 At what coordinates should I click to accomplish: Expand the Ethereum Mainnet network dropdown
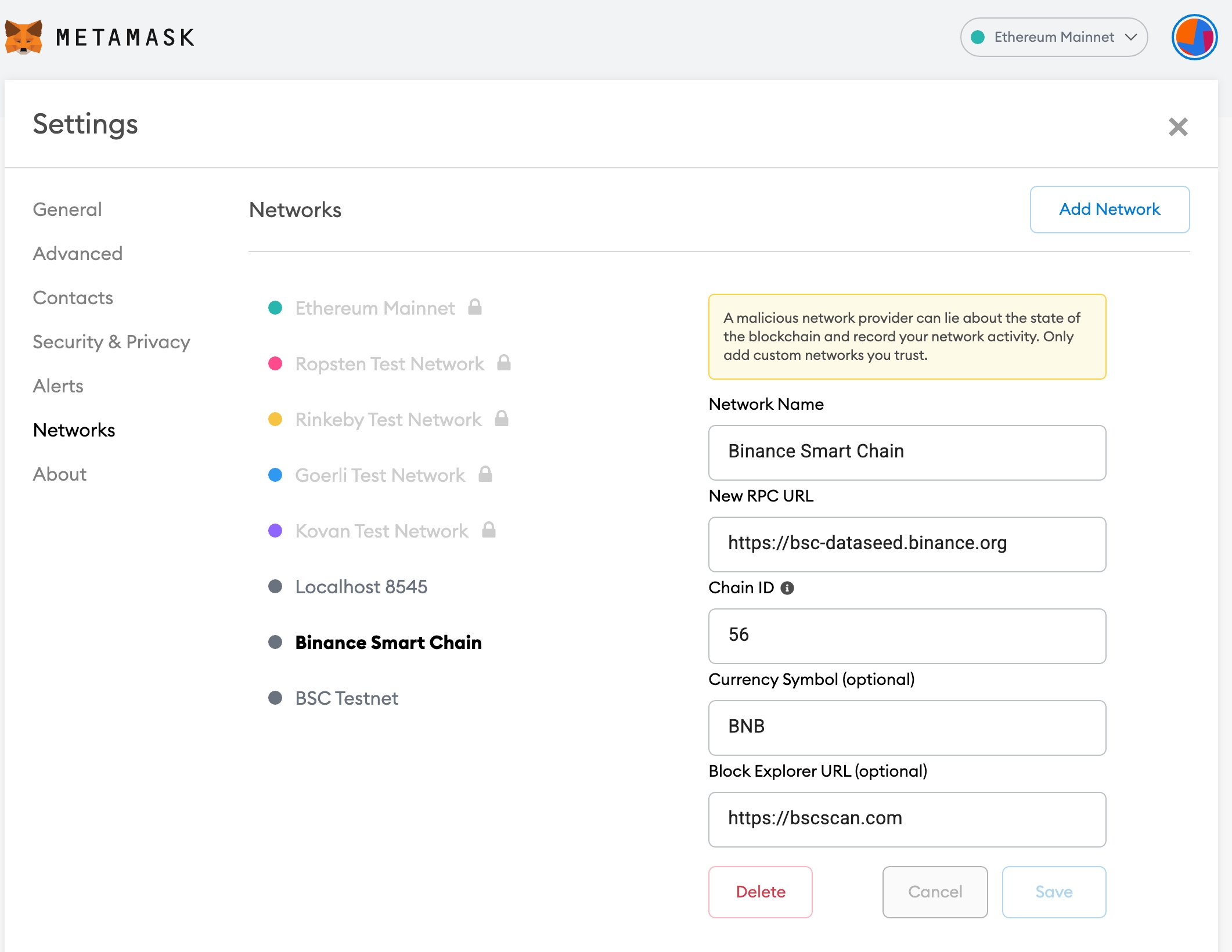tap(1054, 37)
